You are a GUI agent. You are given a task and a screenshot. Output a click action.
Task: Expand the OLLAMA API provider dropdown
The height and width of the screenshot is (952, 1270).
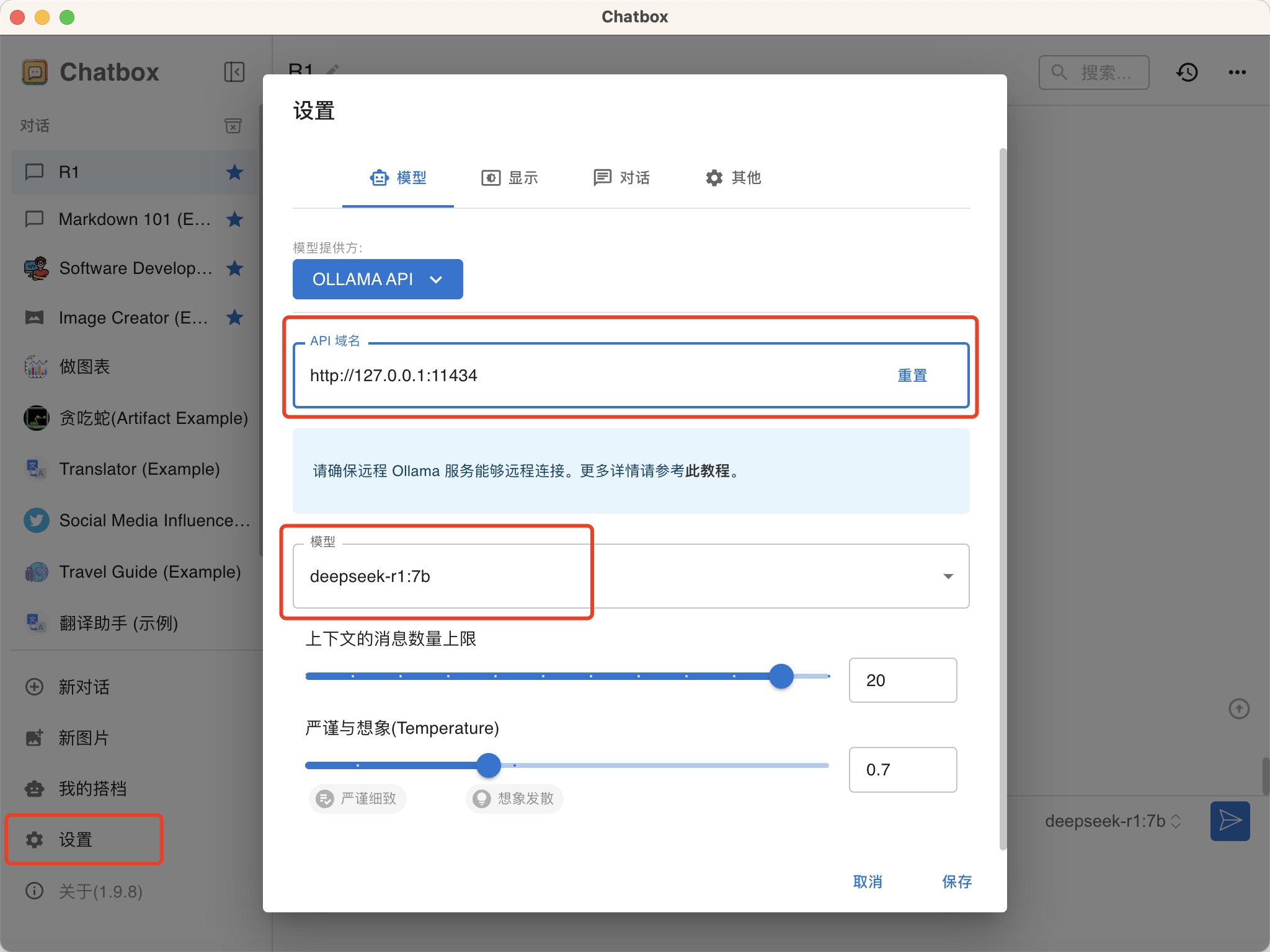[378, 279]
